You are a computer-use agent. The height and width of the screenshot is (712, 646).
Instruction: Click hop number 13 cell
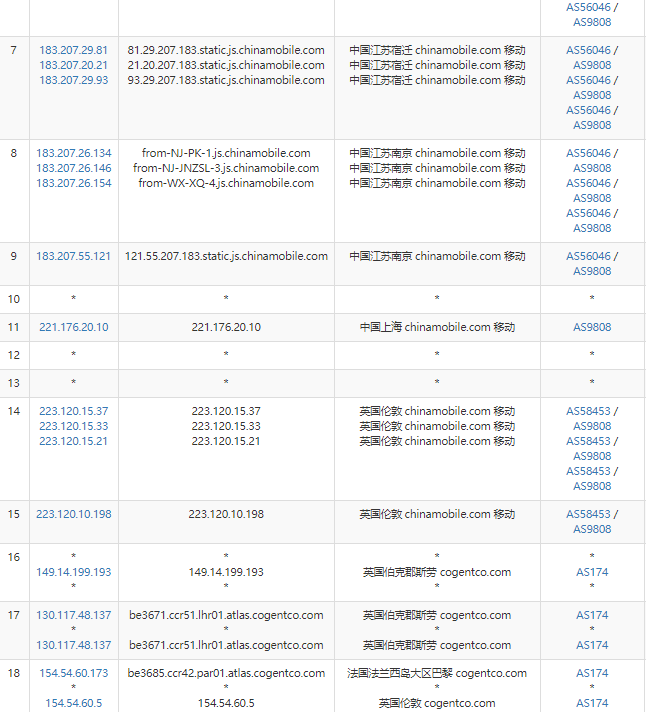[x=14, y=383]
